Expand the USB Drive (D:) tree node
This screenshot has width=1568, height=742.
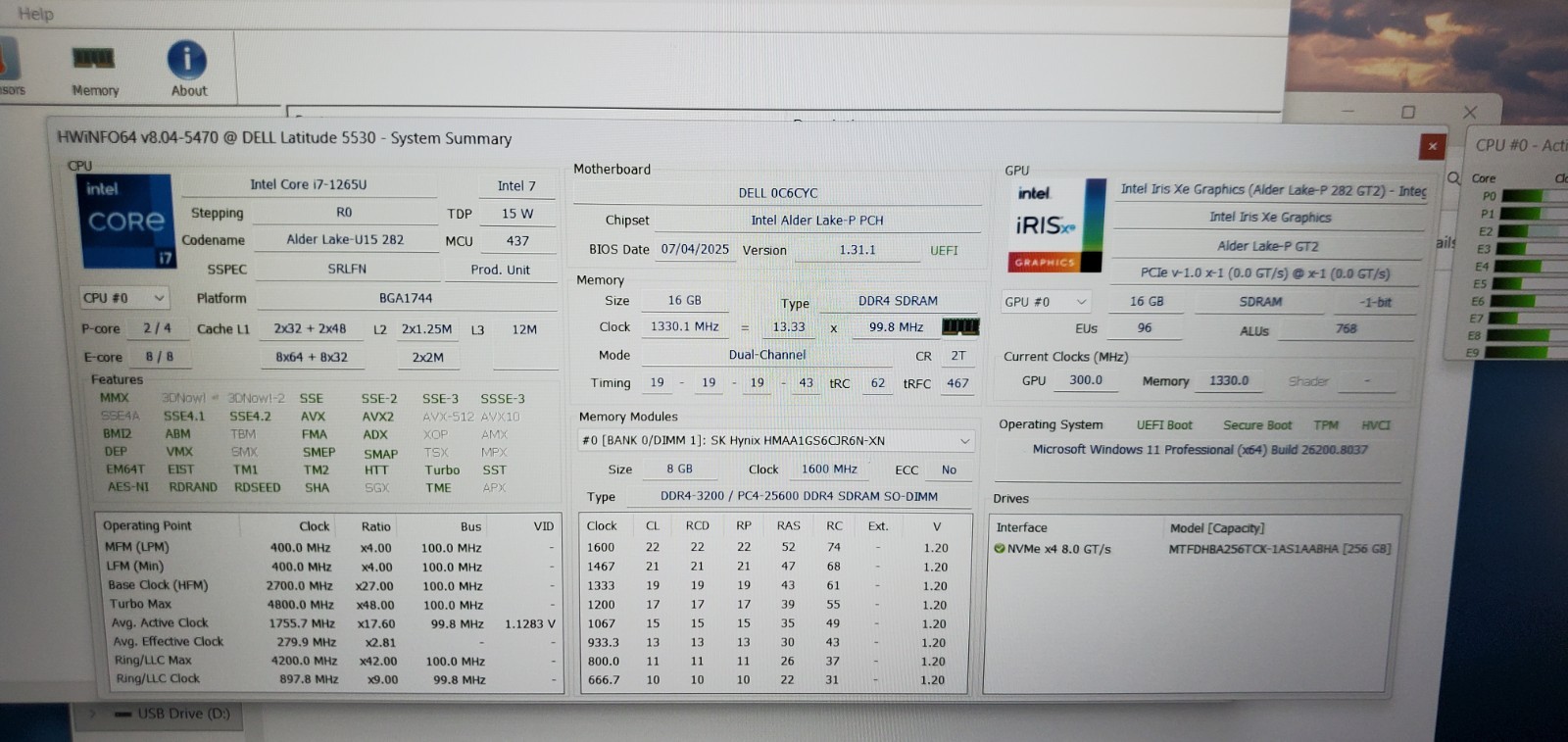(x=94, y=714)
